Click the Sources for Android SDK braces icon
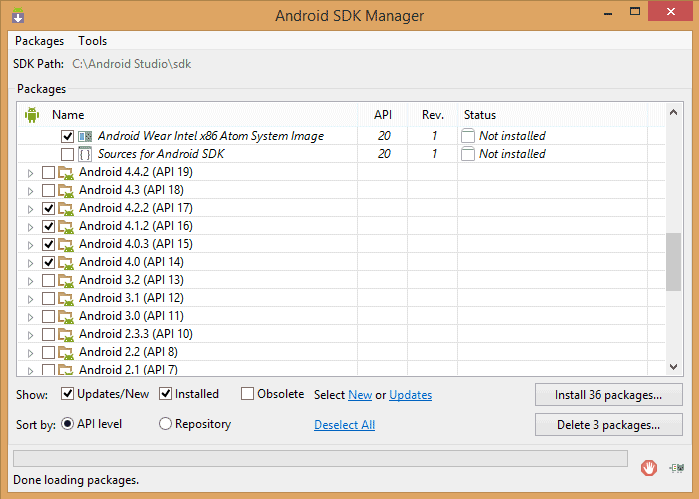The image size is (699, 499). point(85,154)
